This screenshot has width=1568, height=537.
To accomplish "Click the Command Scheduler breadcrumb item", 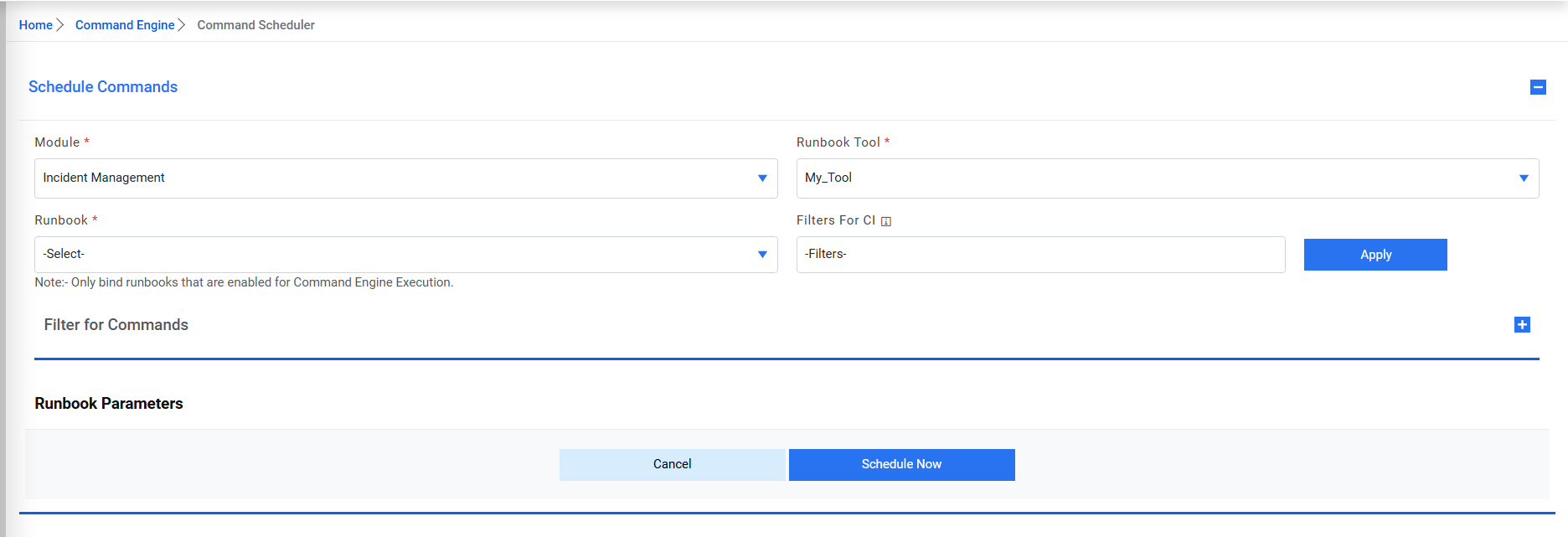I will [256, 25].
